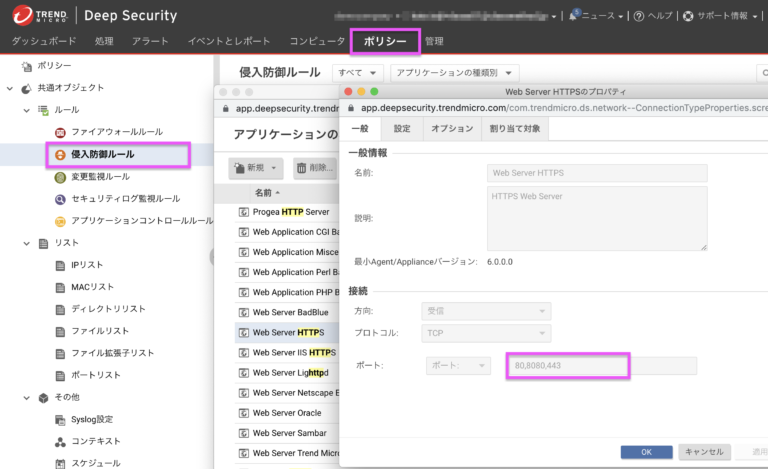Open the ダッシュボード menu
Image resolution: width=768 pixels, height=469 pixels.
click(x=44, y=41)
